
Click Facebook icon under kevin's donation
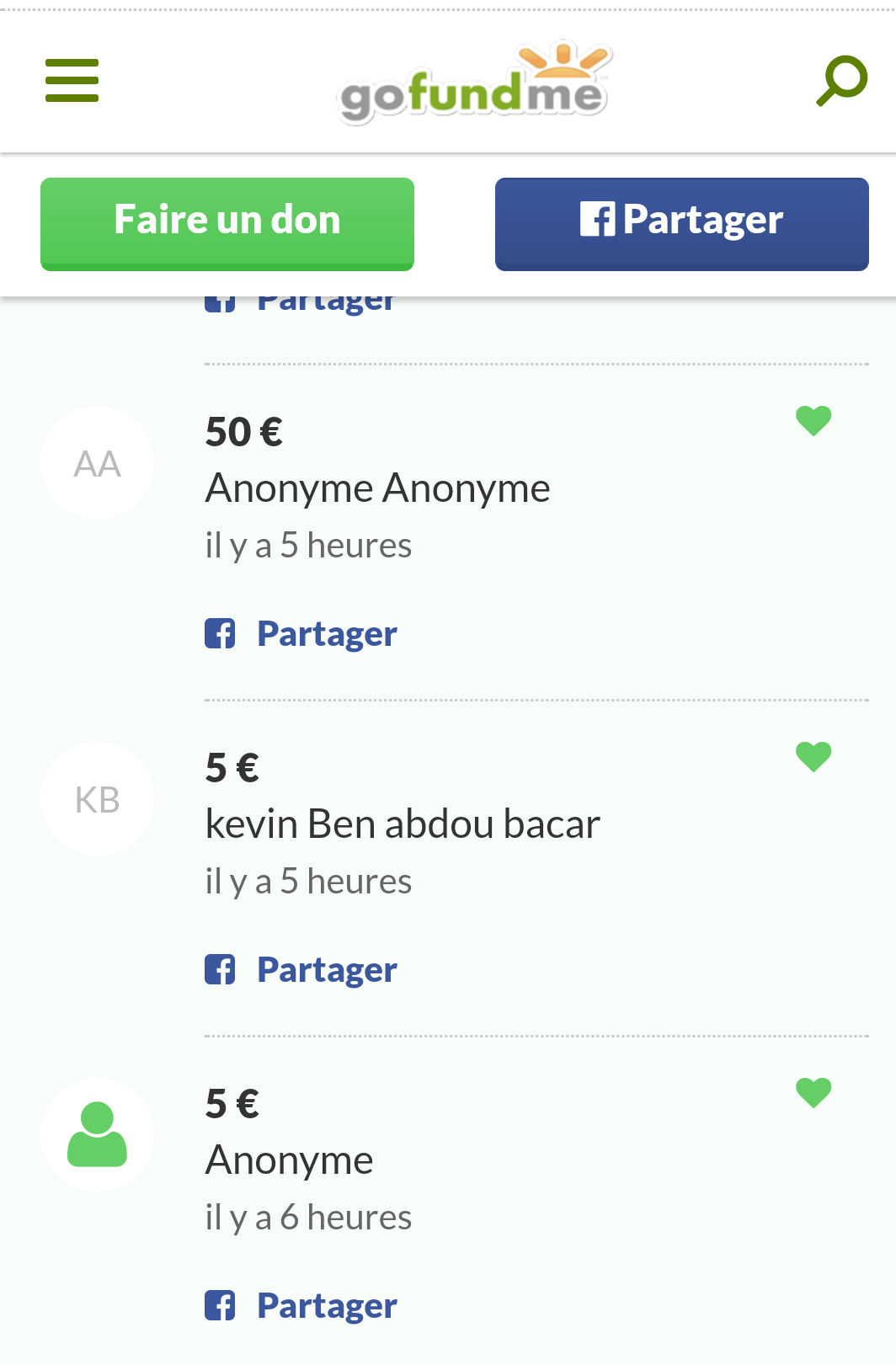click(x=220, y=969)
